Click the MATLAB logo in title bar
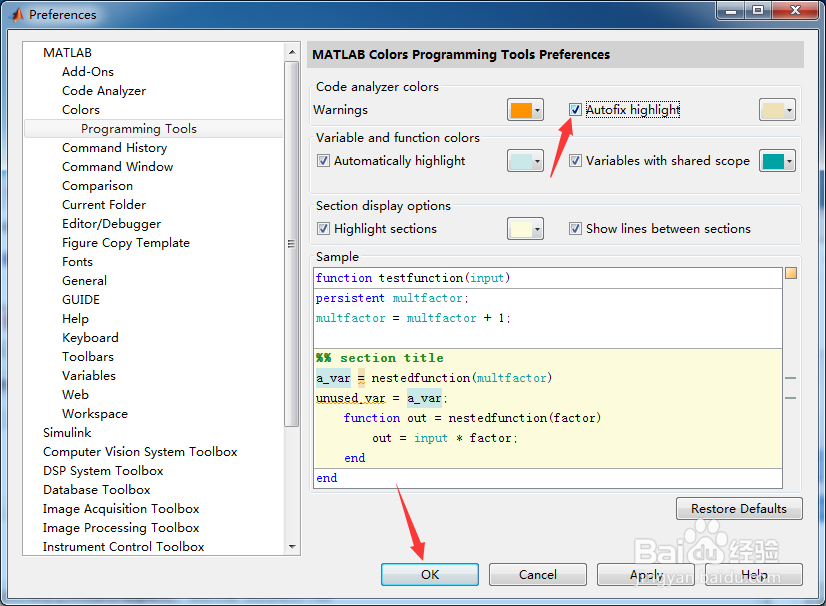The image size is (826, 606). pyautogui.click(x=17, y=14)
